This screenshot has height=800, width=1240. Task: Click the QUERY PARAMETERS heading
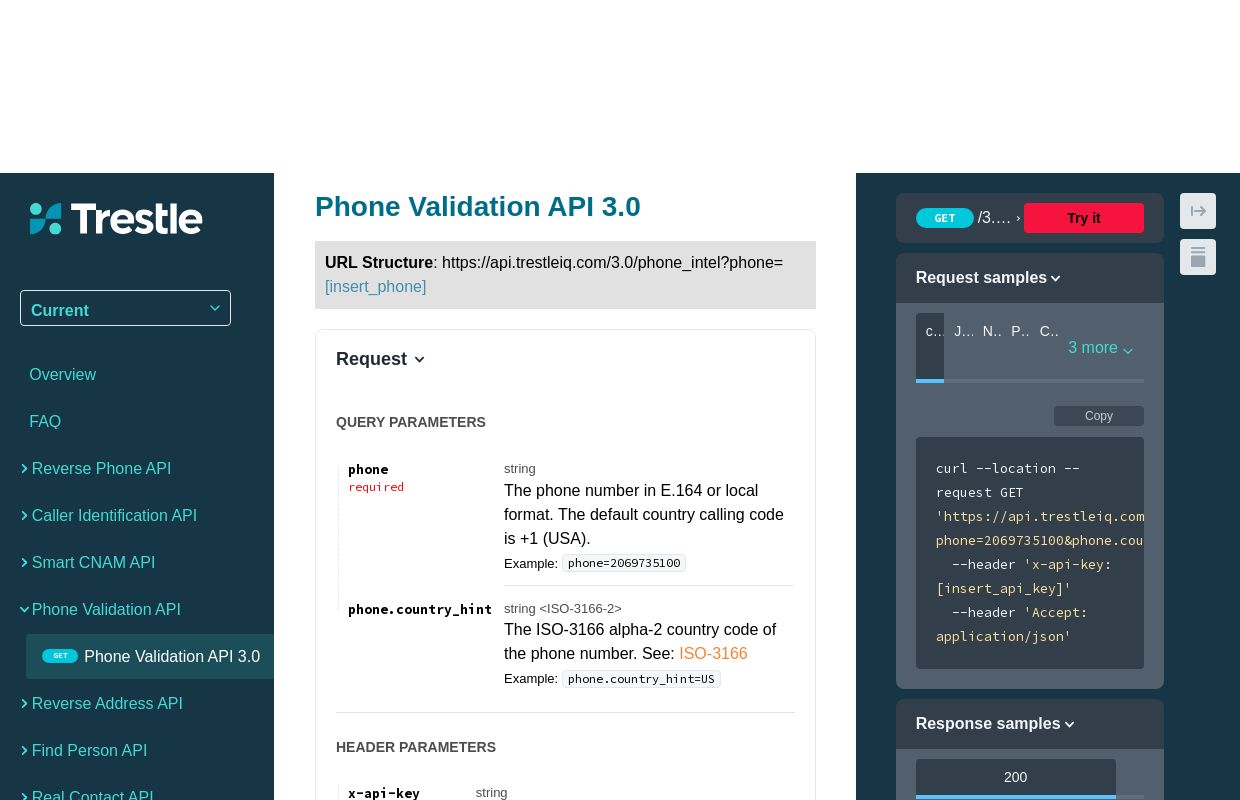point(411,422)
